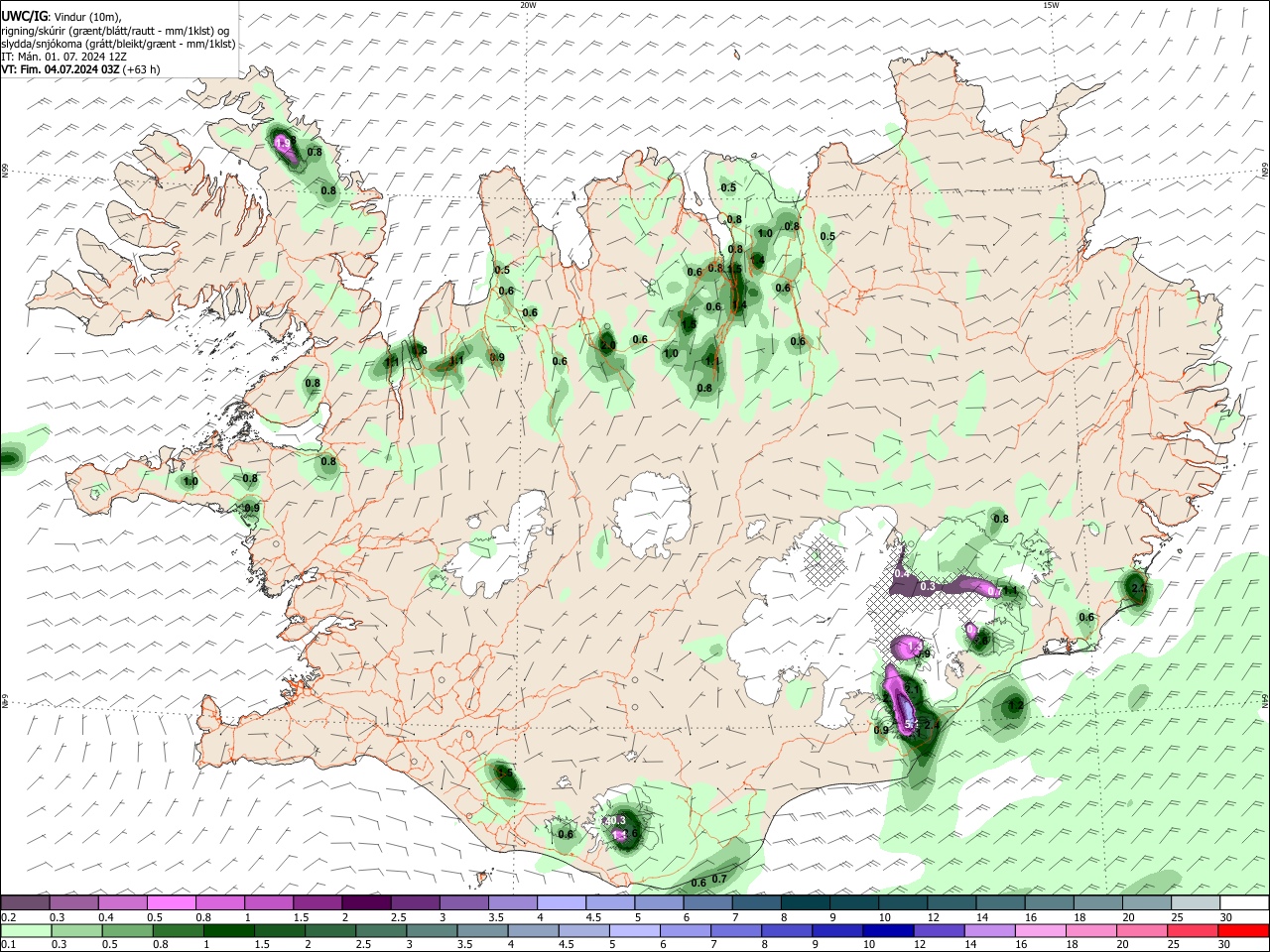Screen dimensions: 1270x952
Task: Click the 0.3 value in the purple snow band
Action: (x=928, y=587)
